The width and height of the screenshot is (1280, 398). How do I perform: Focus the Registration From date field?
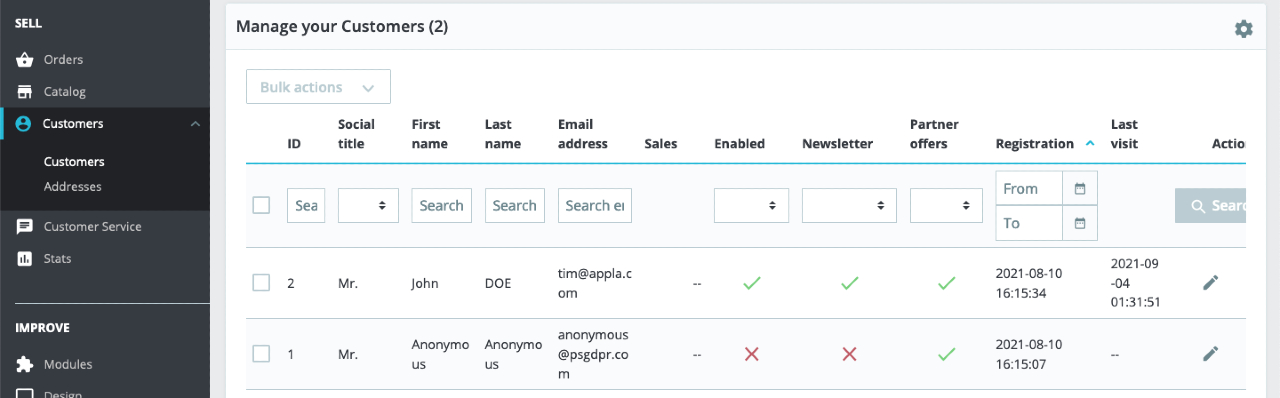pyautogui.click(x=1029, y=188)
